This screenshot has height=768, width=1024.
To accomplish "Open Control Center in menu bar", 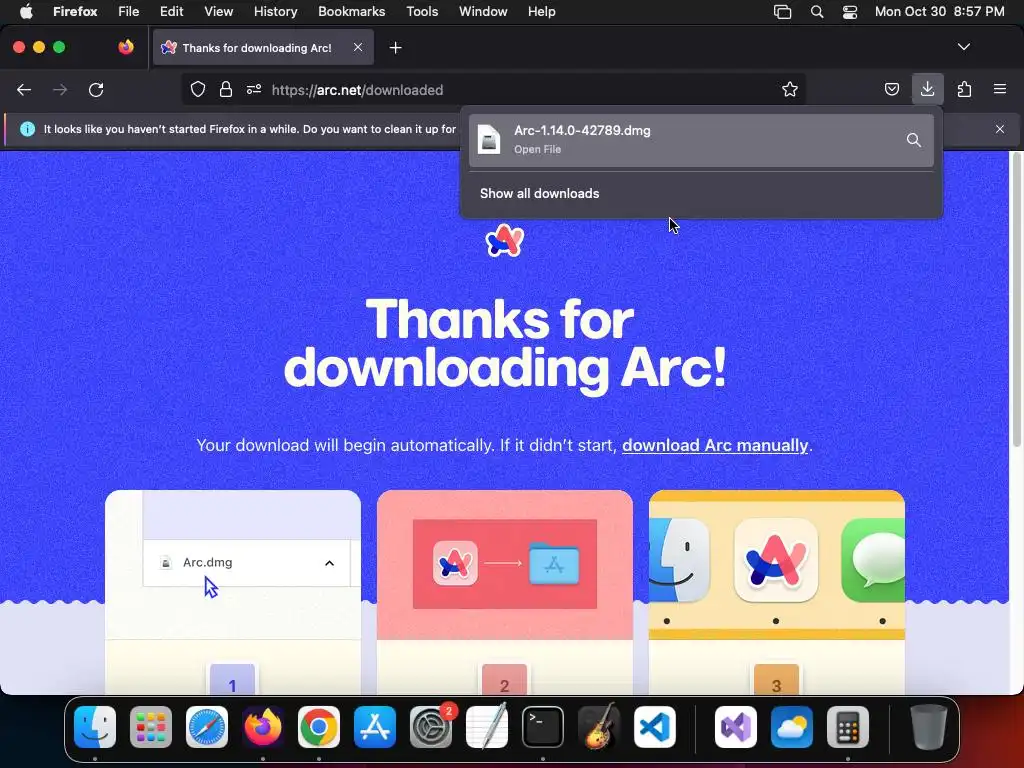I will tap(850, 12).
